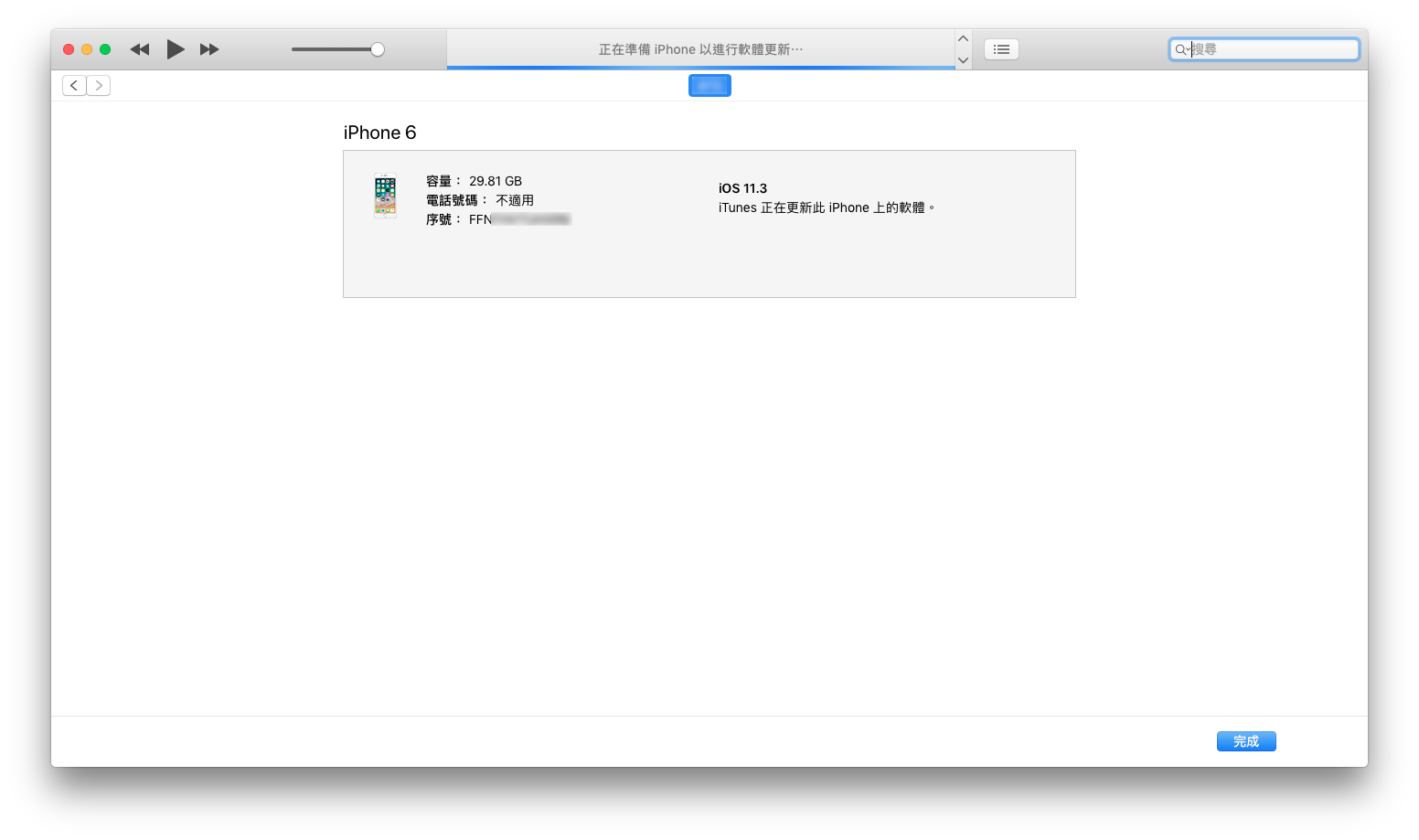
Task: Select the blue device button in navigation bar
Action: (709, 85)
